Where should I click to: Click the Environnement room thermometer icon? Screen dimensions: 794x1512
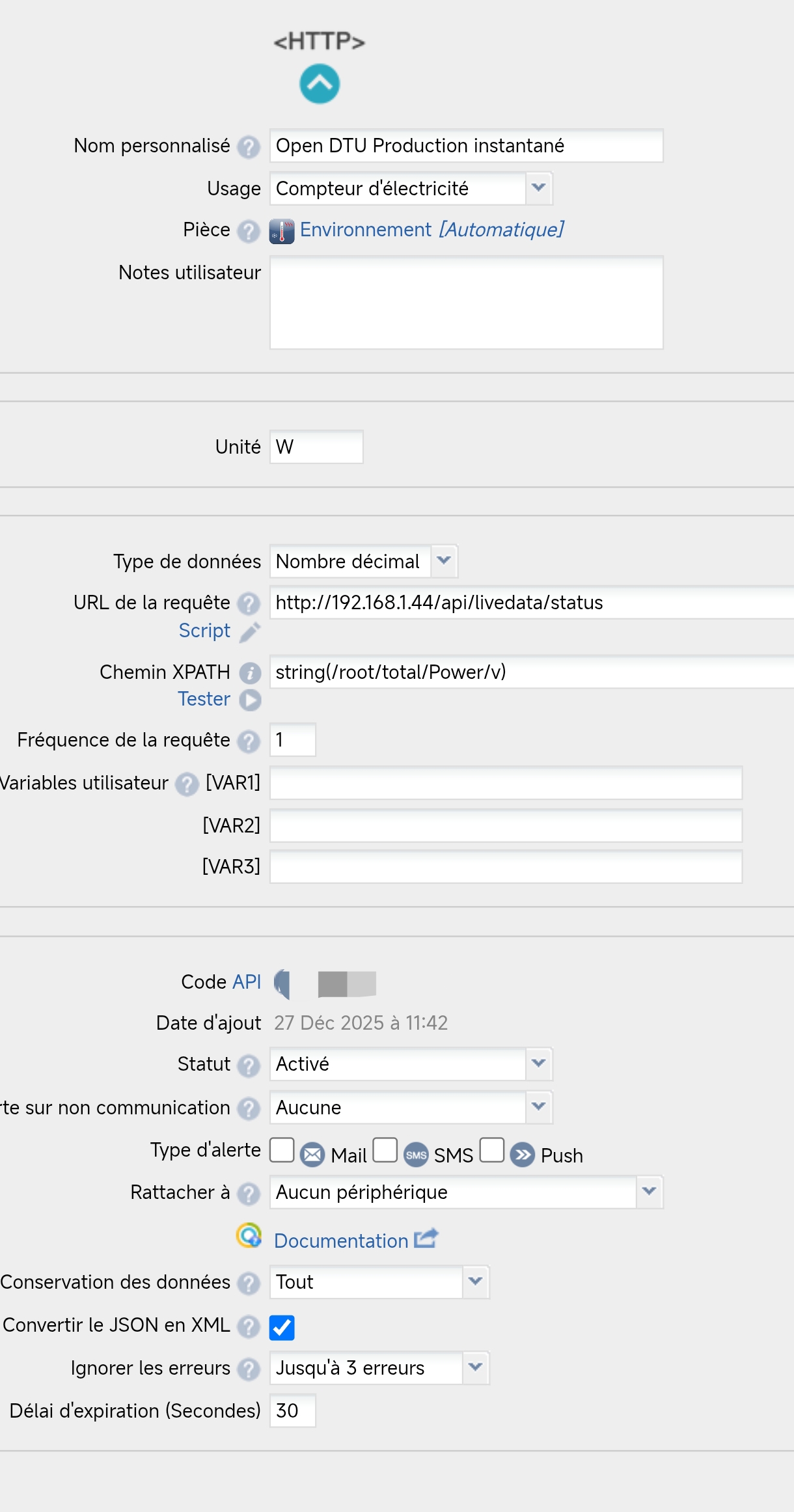tap(282, 231)
